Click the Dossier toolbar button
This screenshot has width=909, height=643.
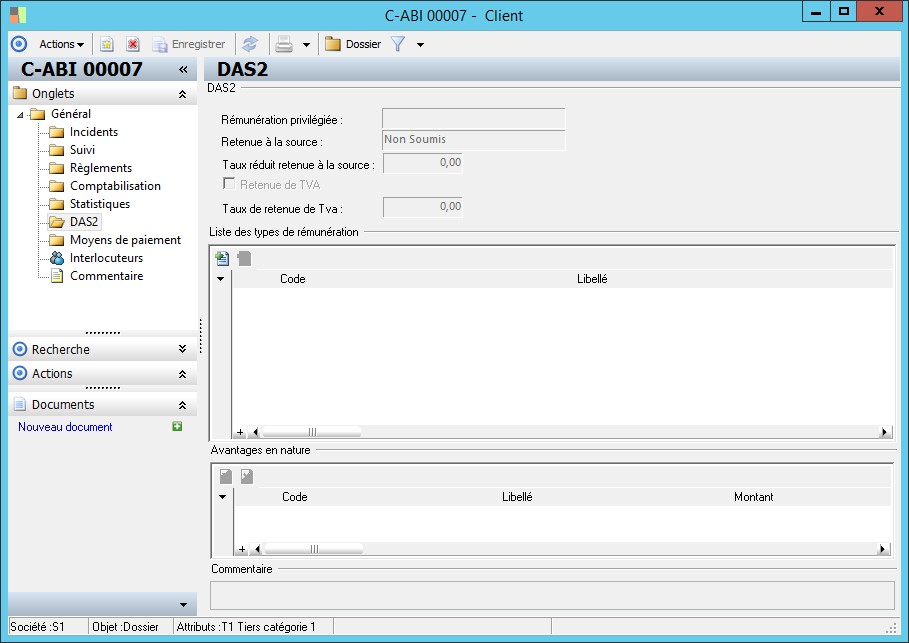click(x=353, y=44)
